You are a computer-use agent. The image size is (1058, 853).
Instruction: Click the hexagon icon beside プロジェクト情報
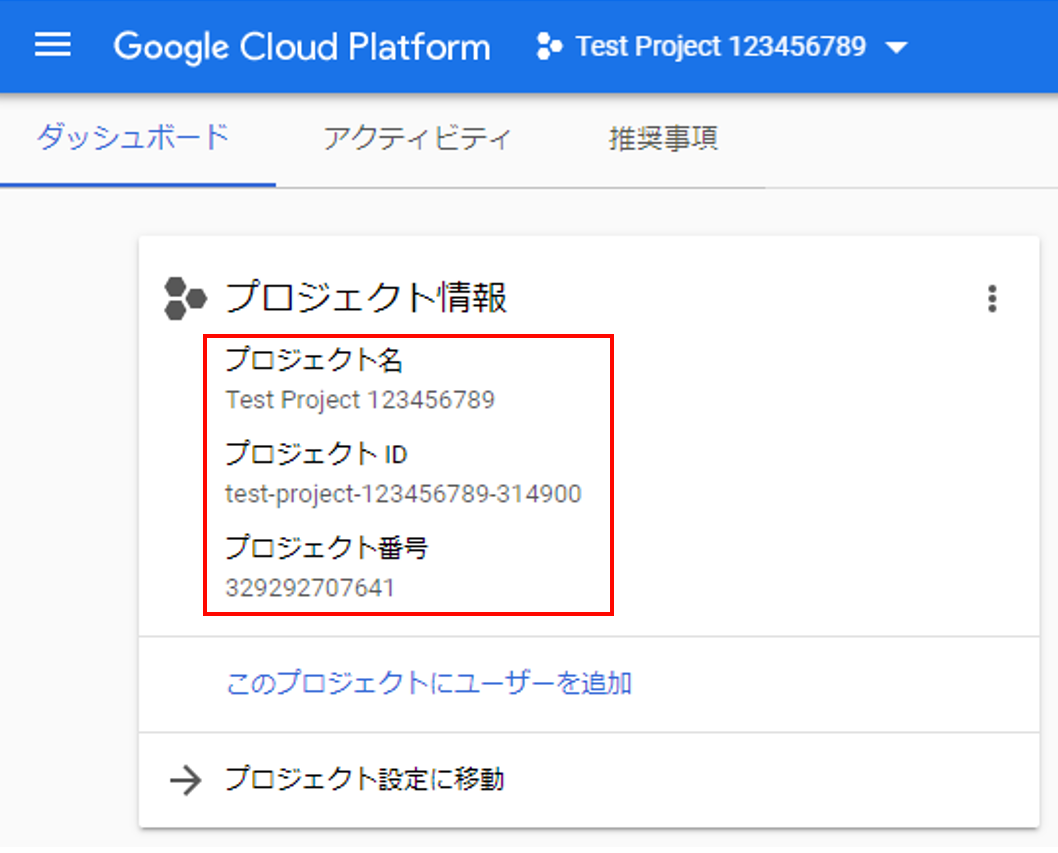tap(185, 298)
